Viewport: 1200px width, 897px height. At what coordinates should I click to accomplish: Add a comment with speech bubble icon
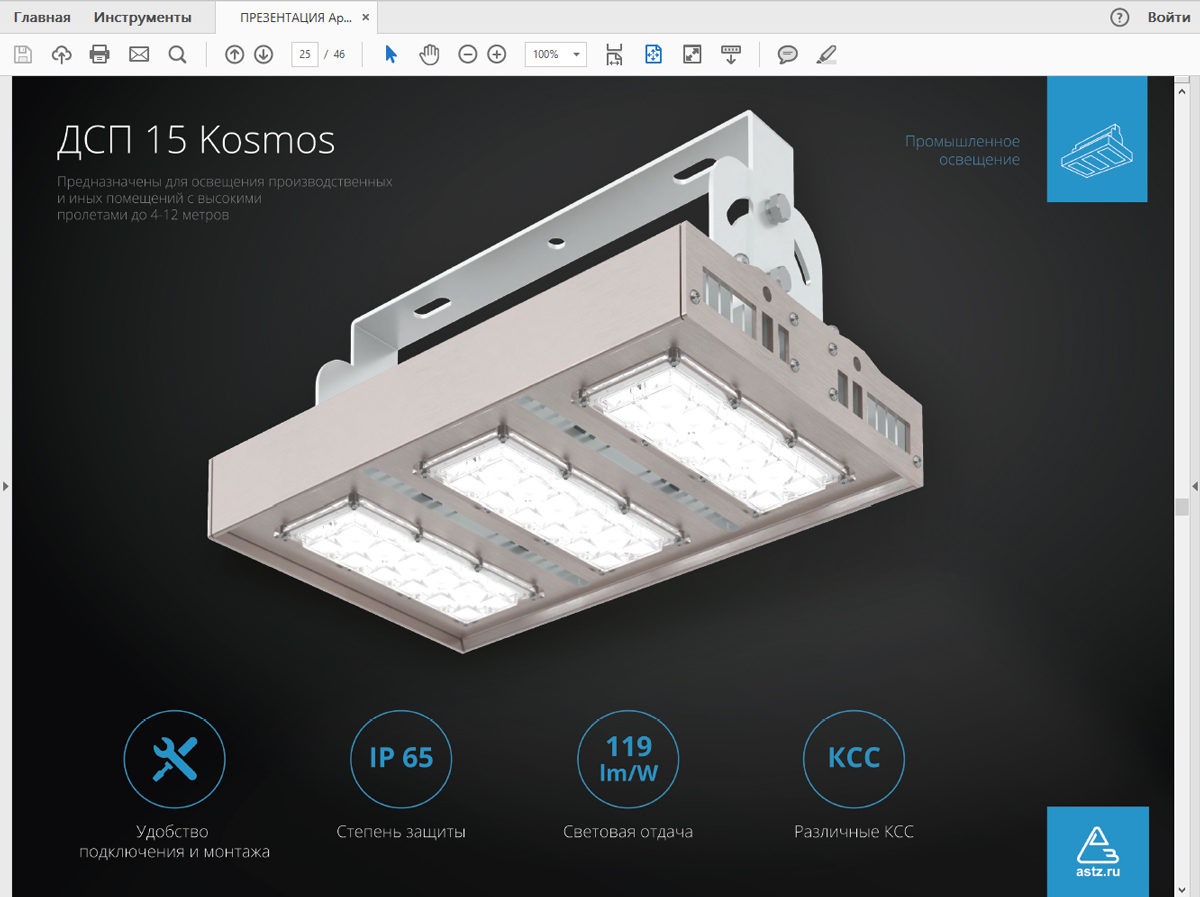(x=788, y=55)
